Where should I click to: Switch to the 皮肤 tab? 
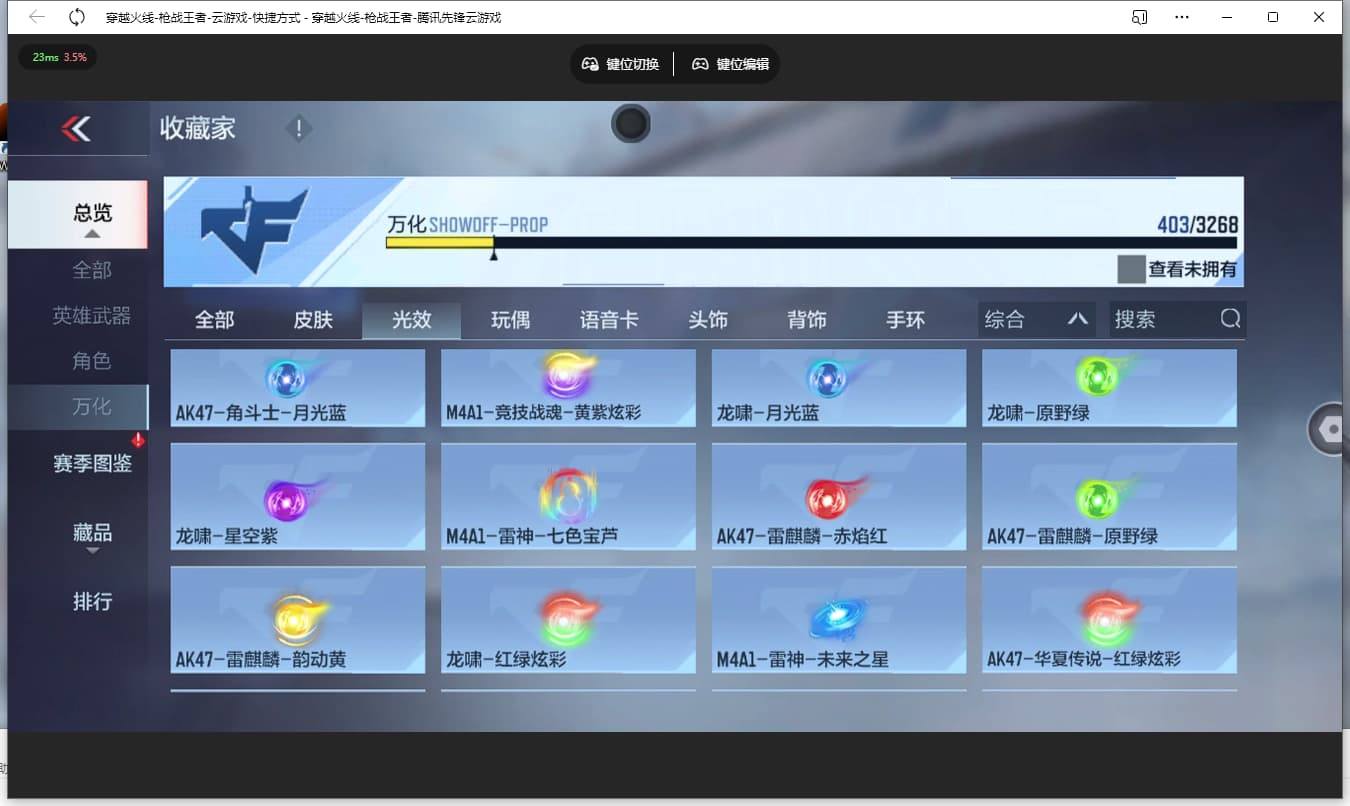point(312,319)
